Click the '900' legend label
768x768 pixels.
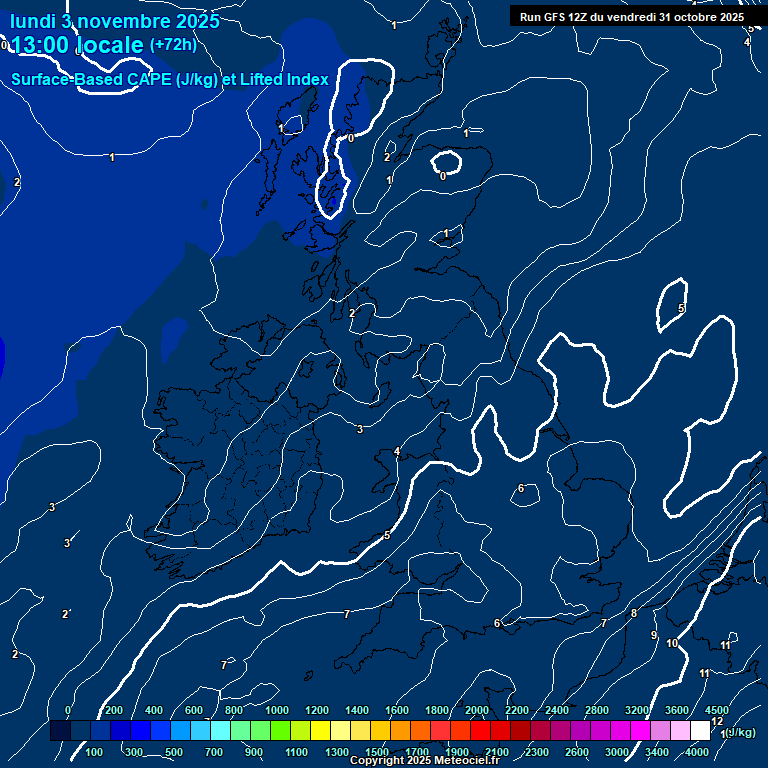click(x=254, y=752)
